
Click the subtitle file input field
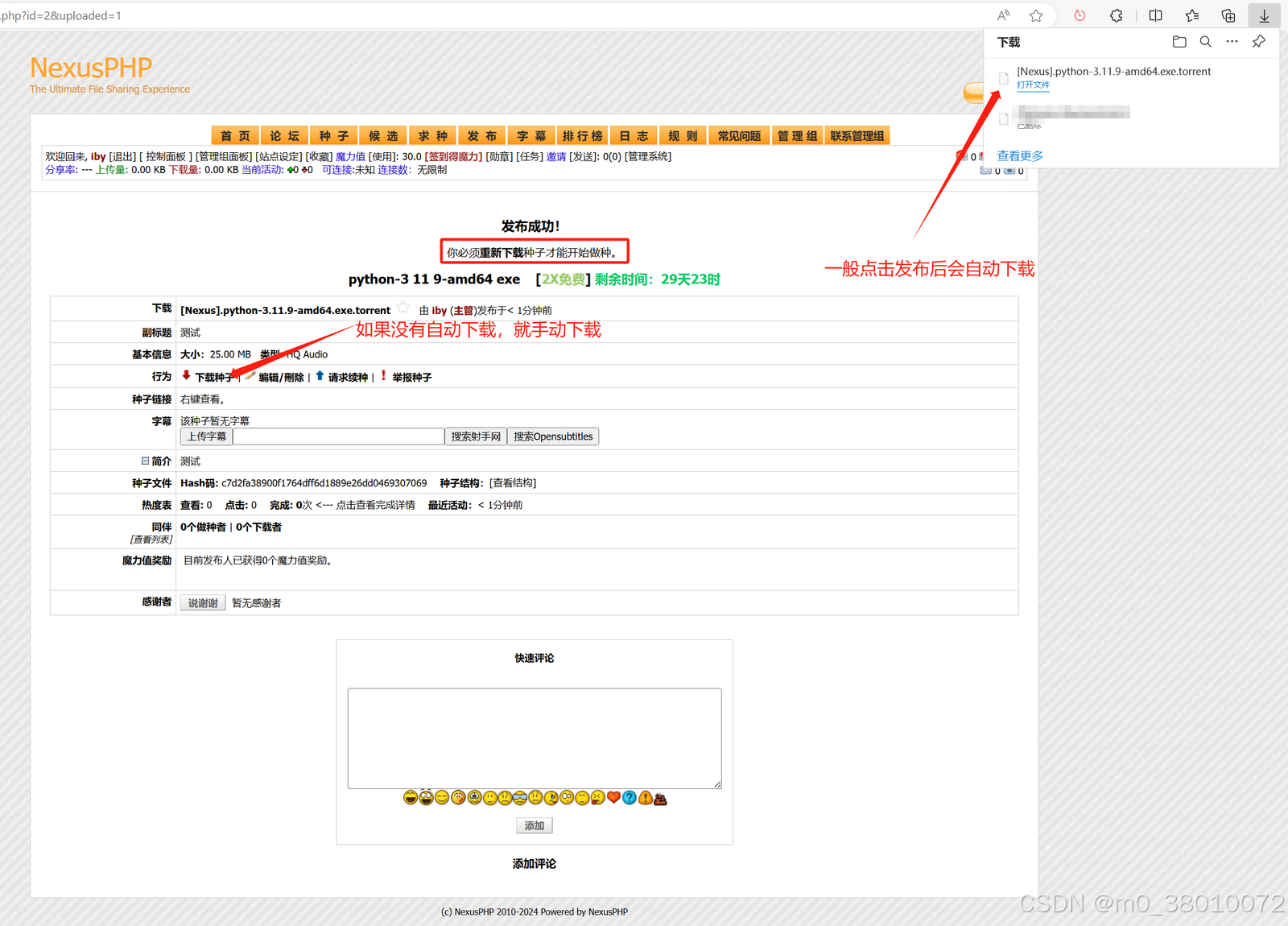pos(339,436)
